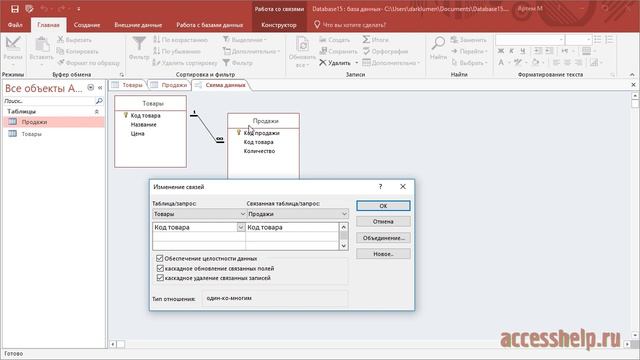Switch to Работа с базами данных tab
The height and width of the screenshot is (360, 640).
pyautogui.click(x=209, y=25)
